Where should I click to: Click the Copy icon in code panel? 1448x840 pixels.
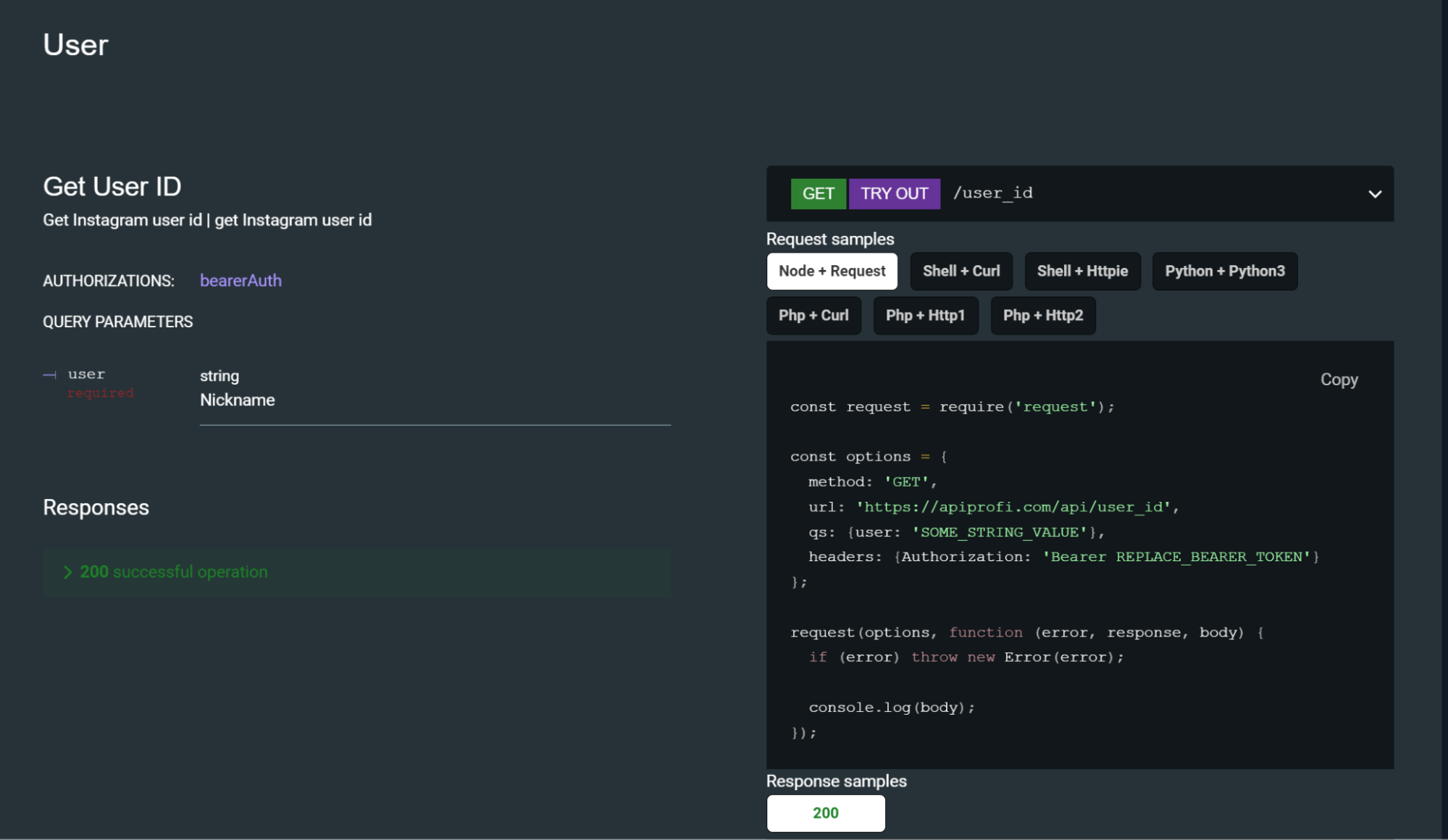click(x=1339, y=378)
